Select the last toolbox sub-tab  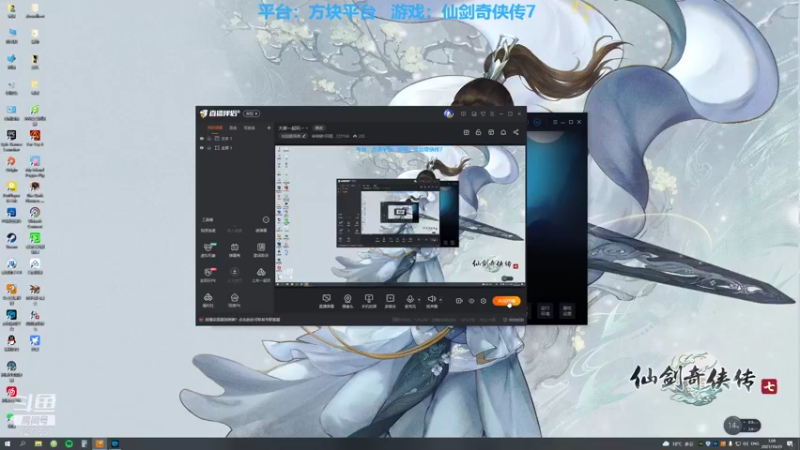pyautogui.click(x=261, y=231)
